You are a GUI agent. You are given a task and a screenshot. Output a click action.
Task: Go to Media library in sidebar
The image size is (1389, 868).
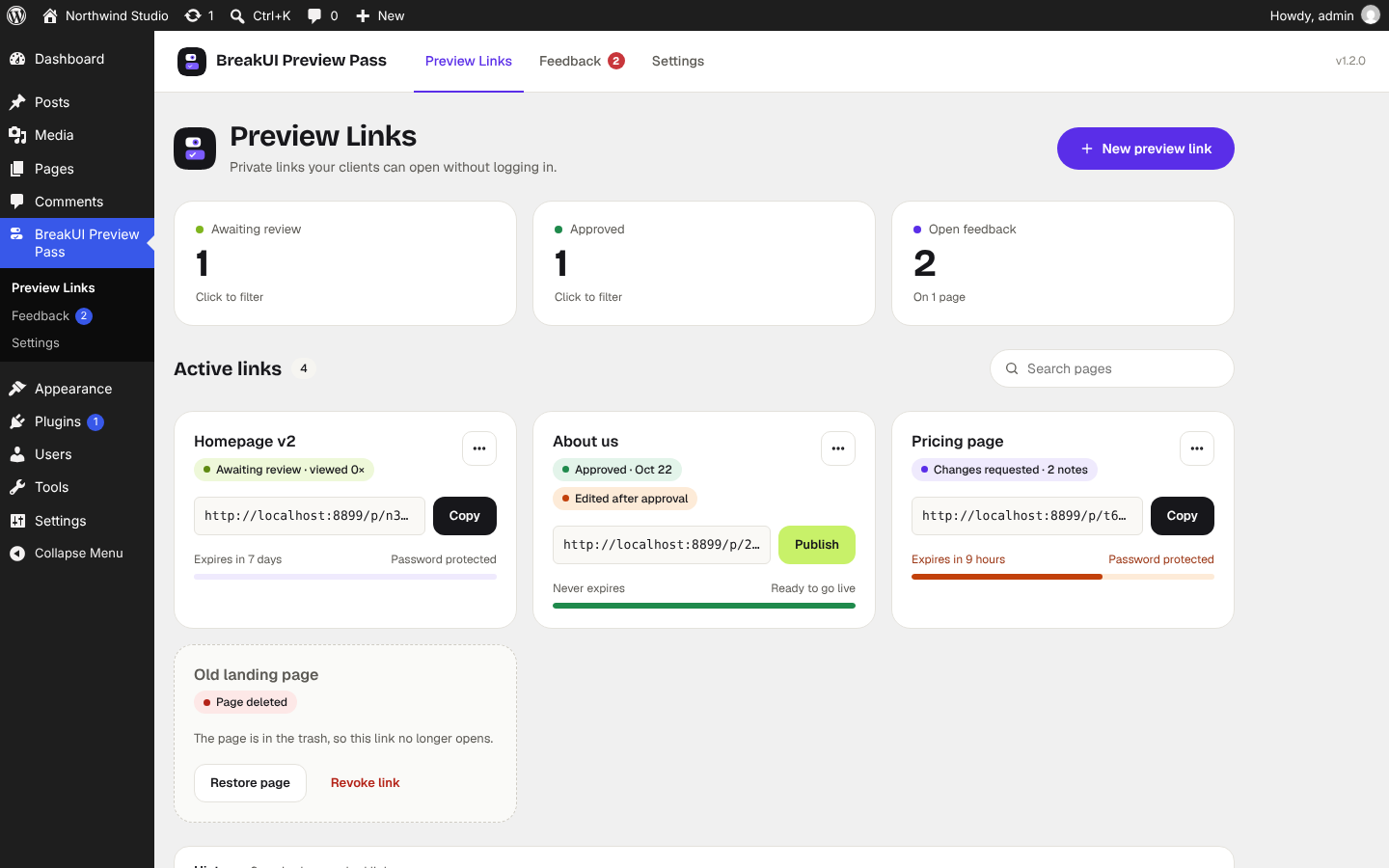[x=77, y=135]
